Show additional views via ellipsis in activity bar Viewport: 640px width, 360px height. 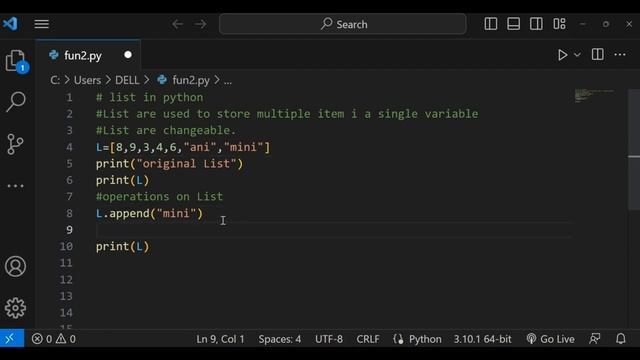point(16,186)
